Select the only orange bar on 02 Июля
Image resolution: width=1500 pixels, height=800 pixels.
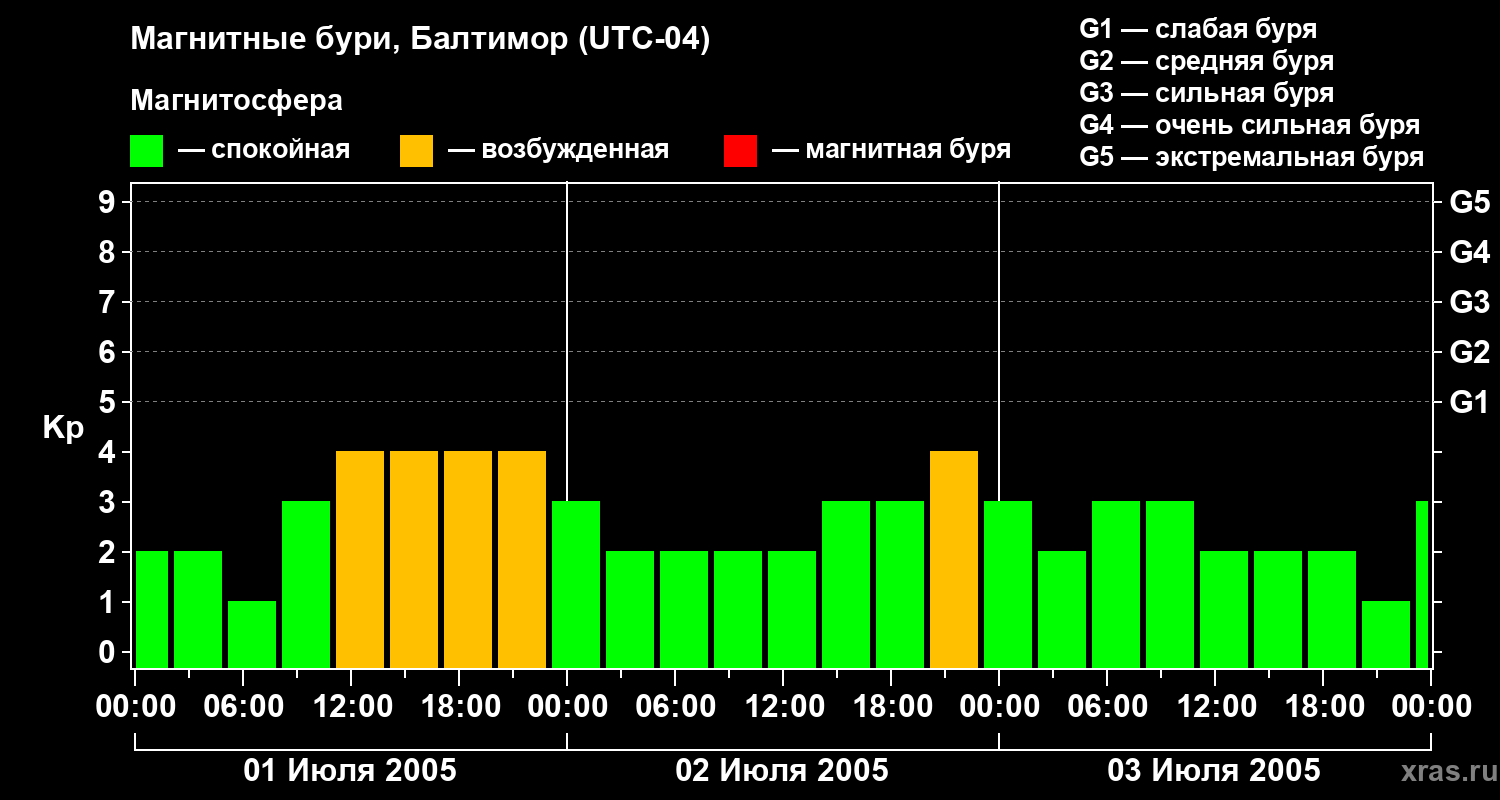point(953,560)
